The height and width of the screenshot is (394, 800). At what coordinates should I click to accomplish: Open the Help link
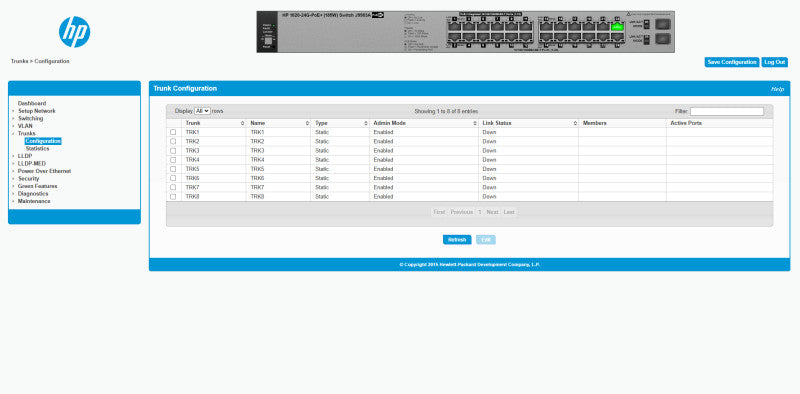777,89
